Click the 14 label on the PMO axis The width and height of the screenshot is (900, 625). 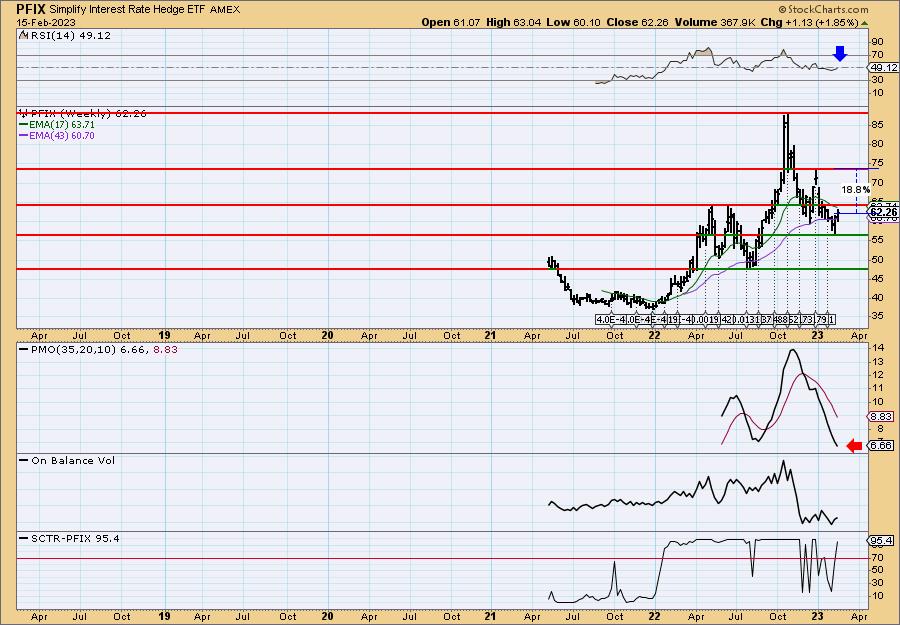point(877,348)
